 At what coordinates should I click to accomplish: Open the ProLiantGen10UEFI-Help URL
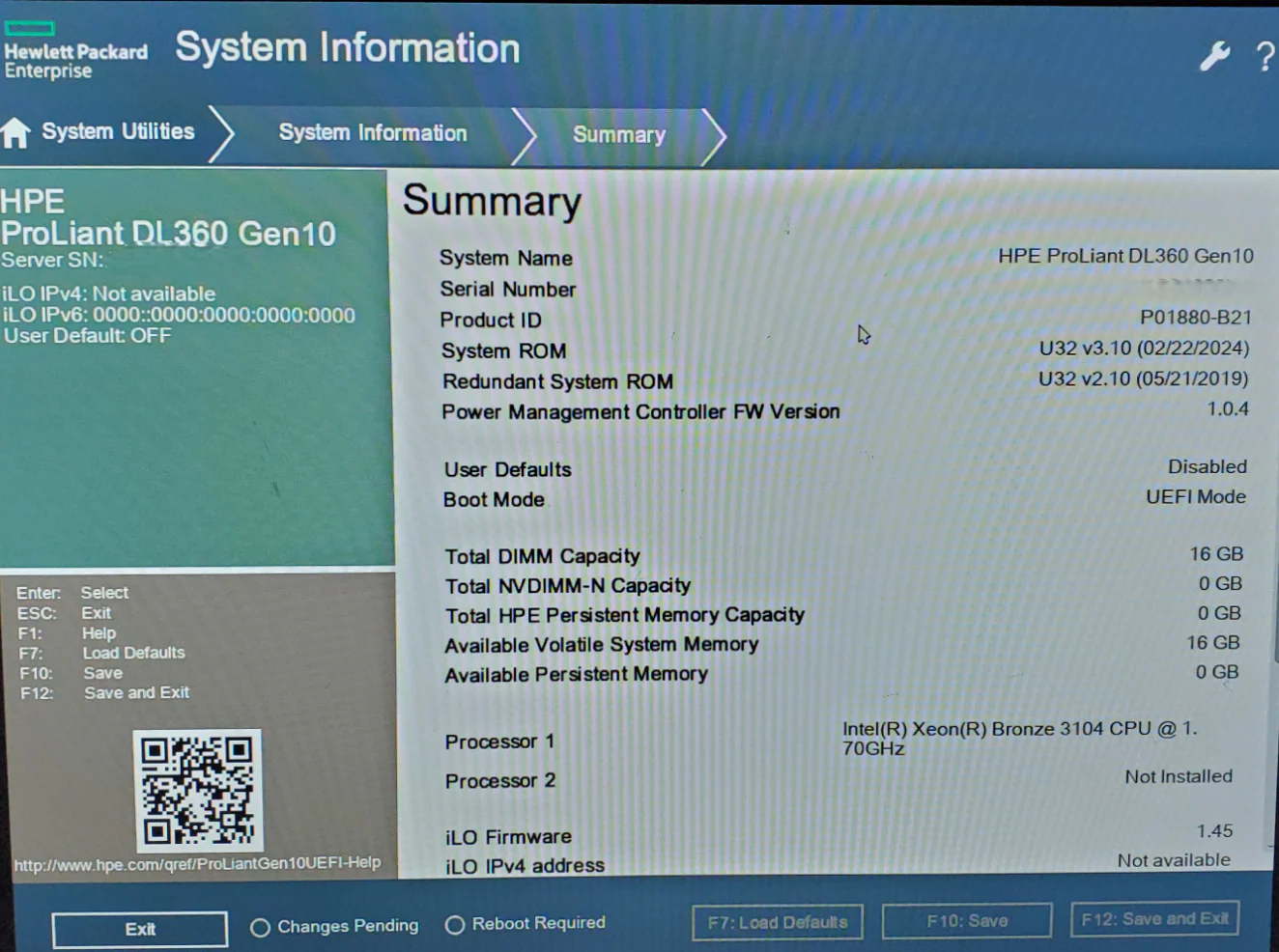click(197, 863)
